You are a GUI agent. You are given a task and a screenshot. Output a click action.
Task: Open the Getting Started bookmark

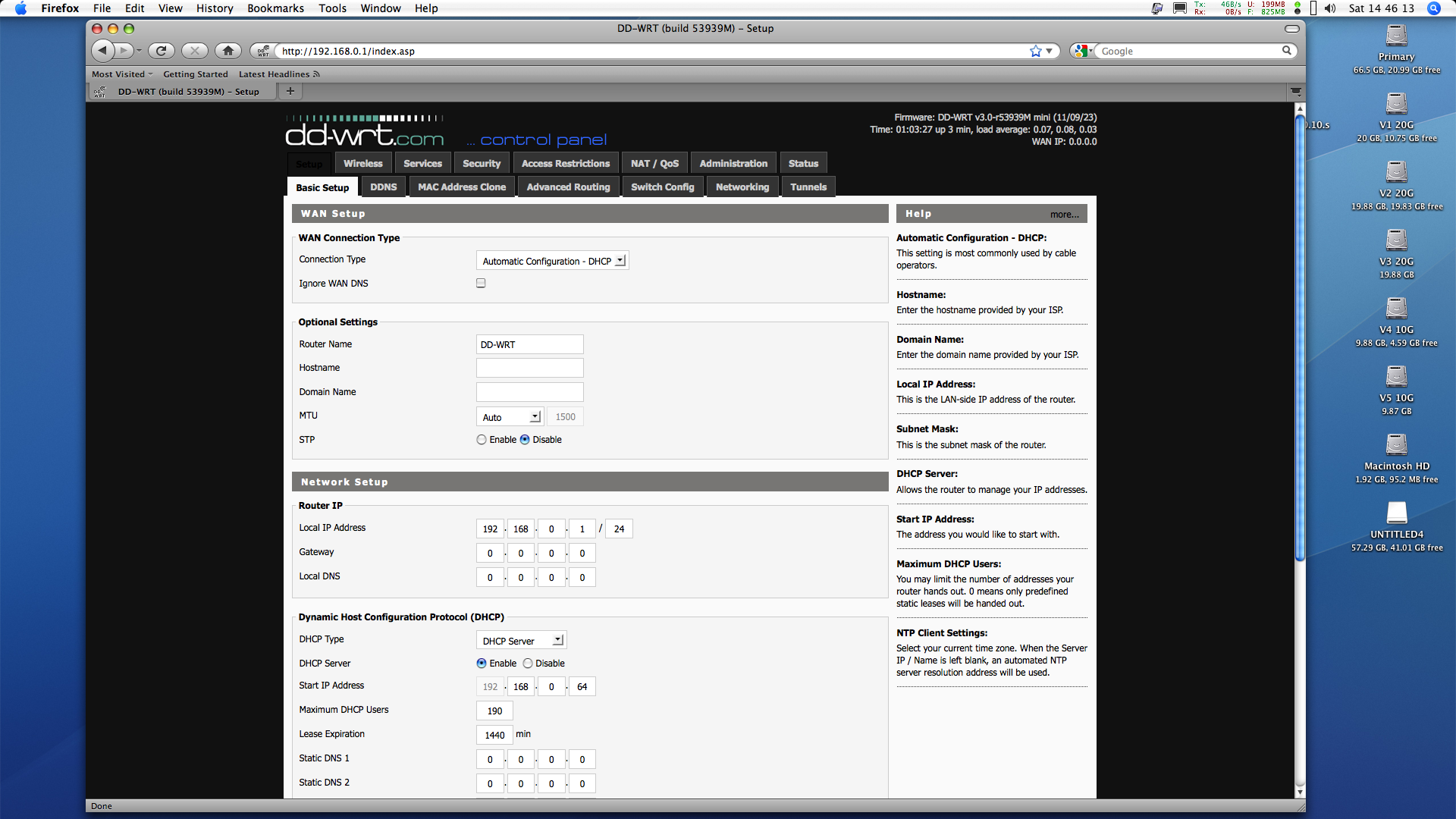pyautogui.click(x=196, y=74)
